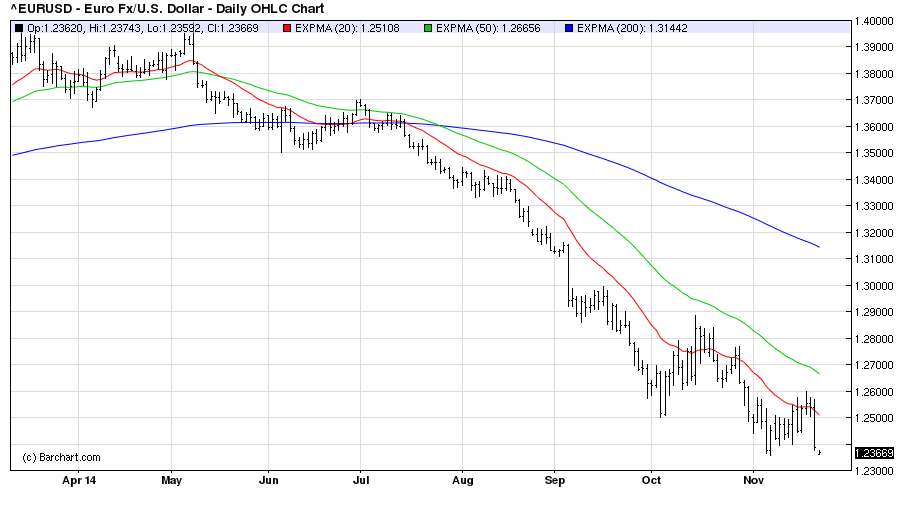Click the 1.36000 price axis label

tap(874, 126)
